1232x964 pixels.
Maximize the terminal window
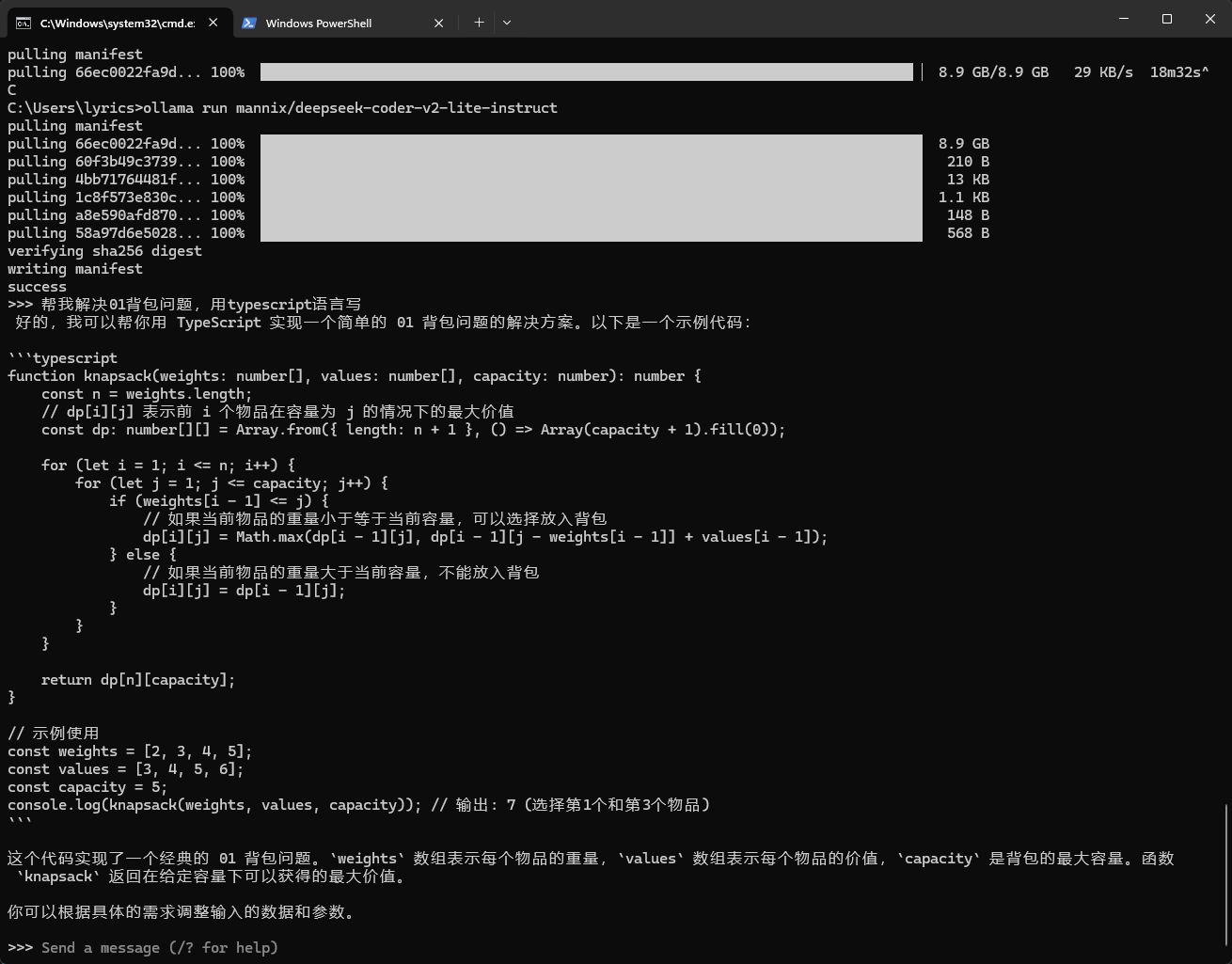point(1167,19)
